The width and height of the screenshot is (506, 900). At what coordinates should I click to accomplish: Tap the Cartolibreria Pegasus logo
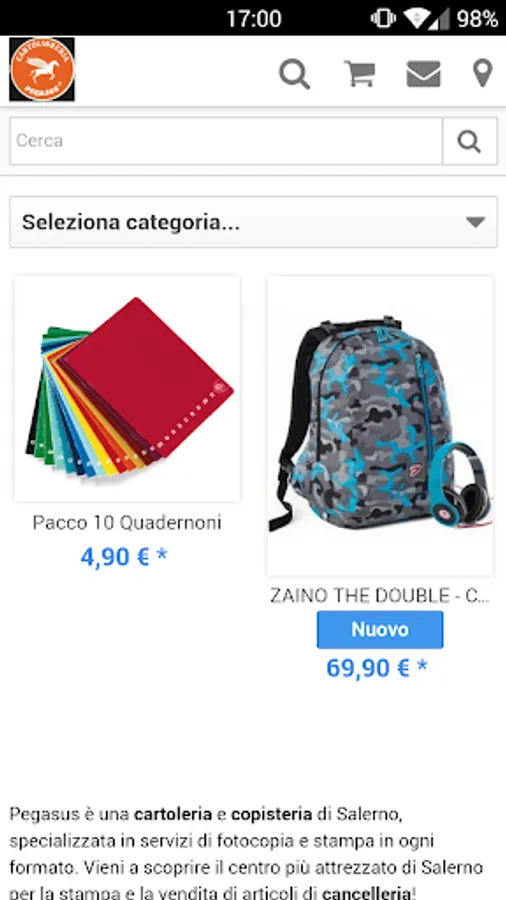[x=42, y=69]
